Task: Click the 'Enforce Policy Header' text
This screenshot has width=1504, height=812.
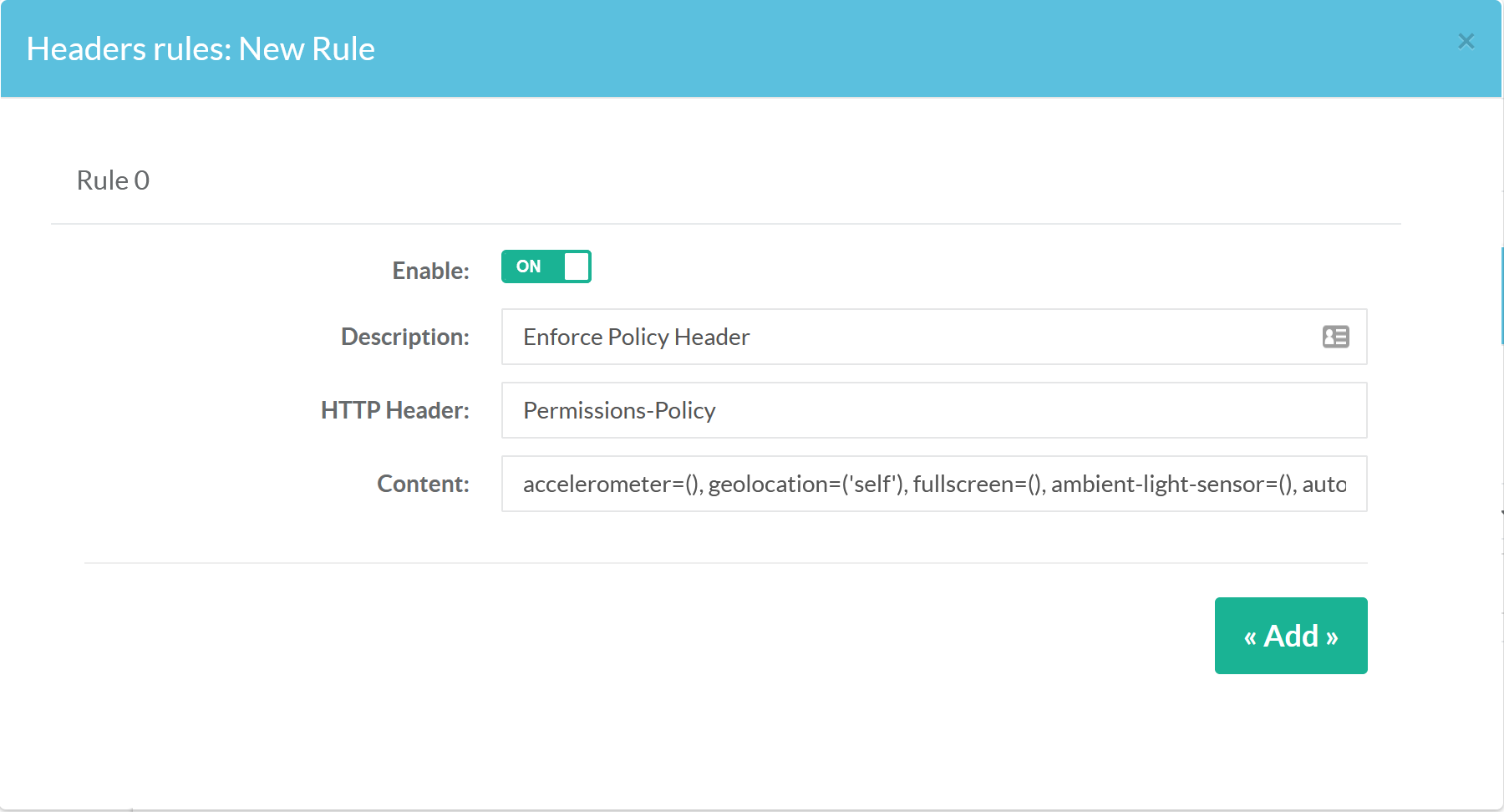Action: tap(636, 337)
